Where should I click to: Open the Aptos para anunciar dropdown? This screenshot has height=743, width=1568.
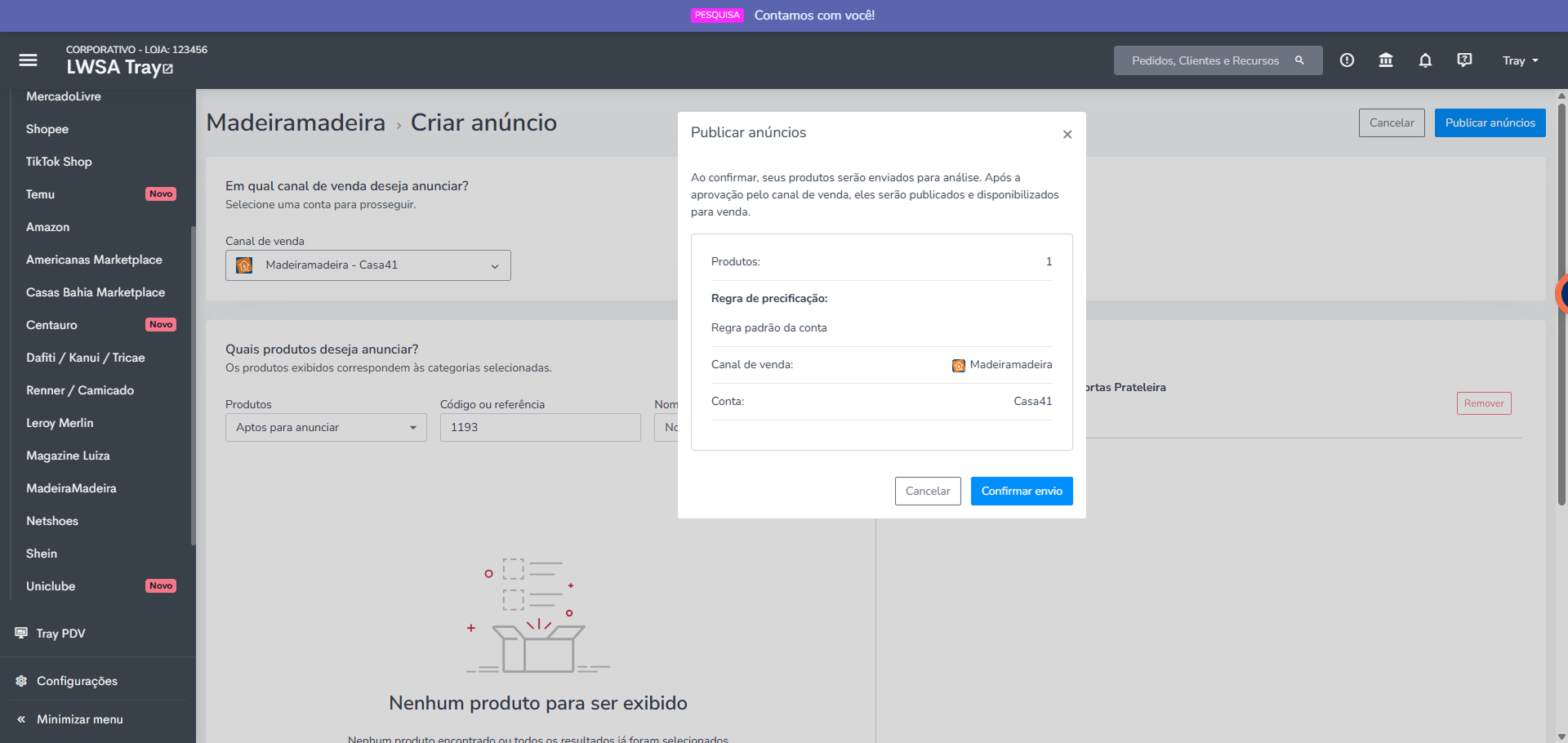pos(326,427)
